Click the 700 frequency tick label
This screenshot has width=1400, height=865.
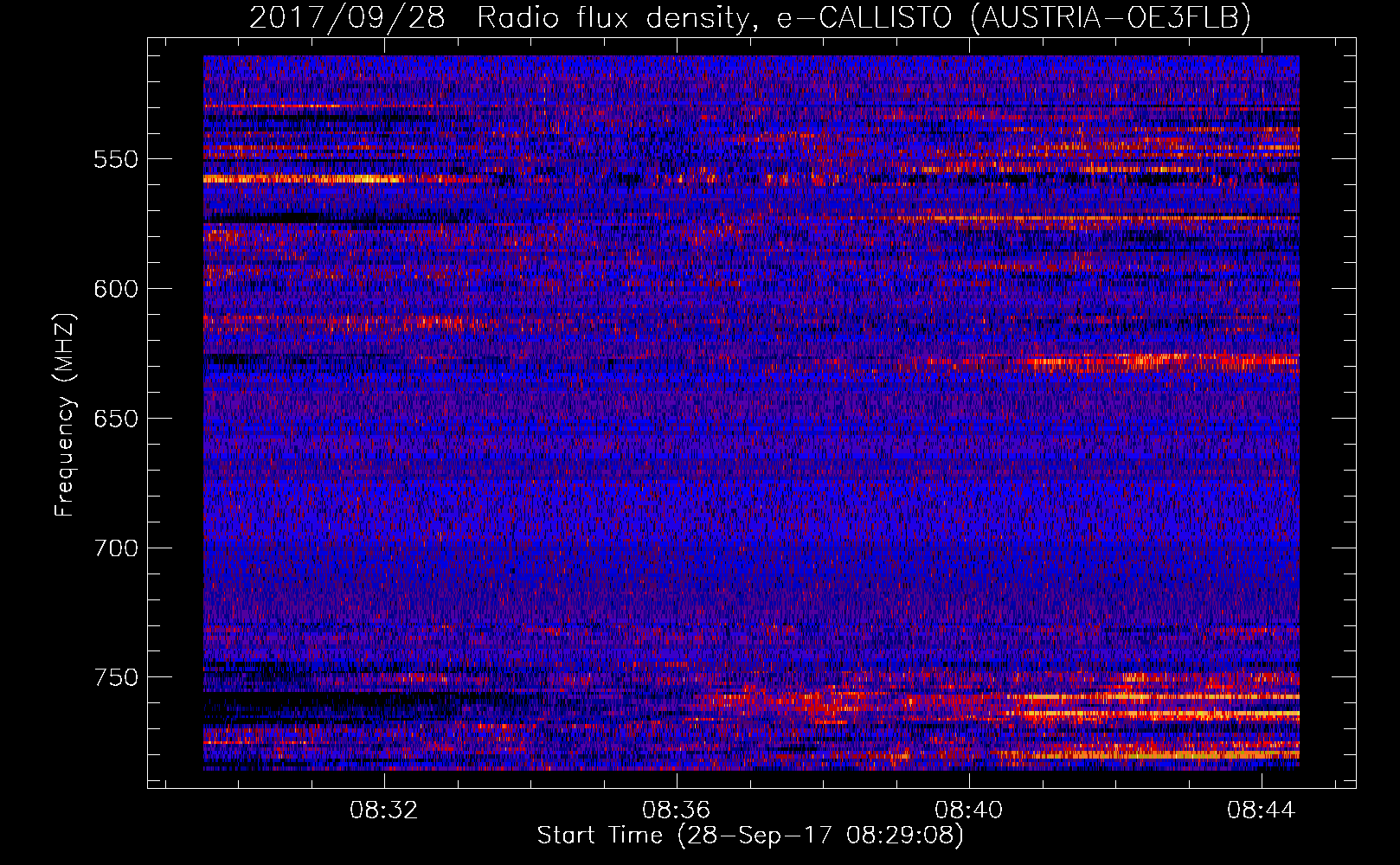tap(116, 548)
